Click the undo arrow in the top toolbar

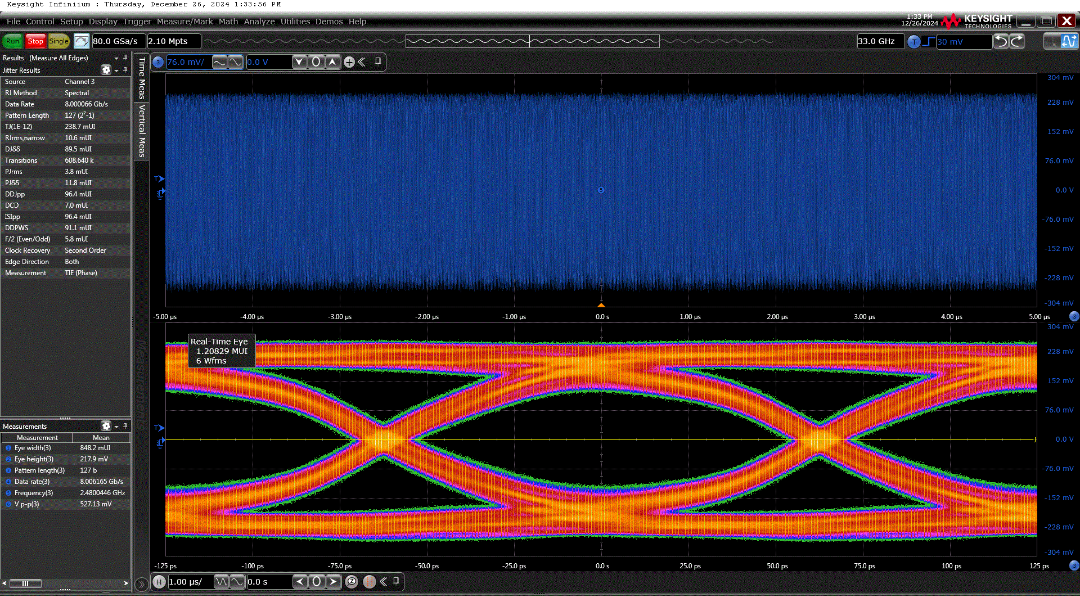999,41
